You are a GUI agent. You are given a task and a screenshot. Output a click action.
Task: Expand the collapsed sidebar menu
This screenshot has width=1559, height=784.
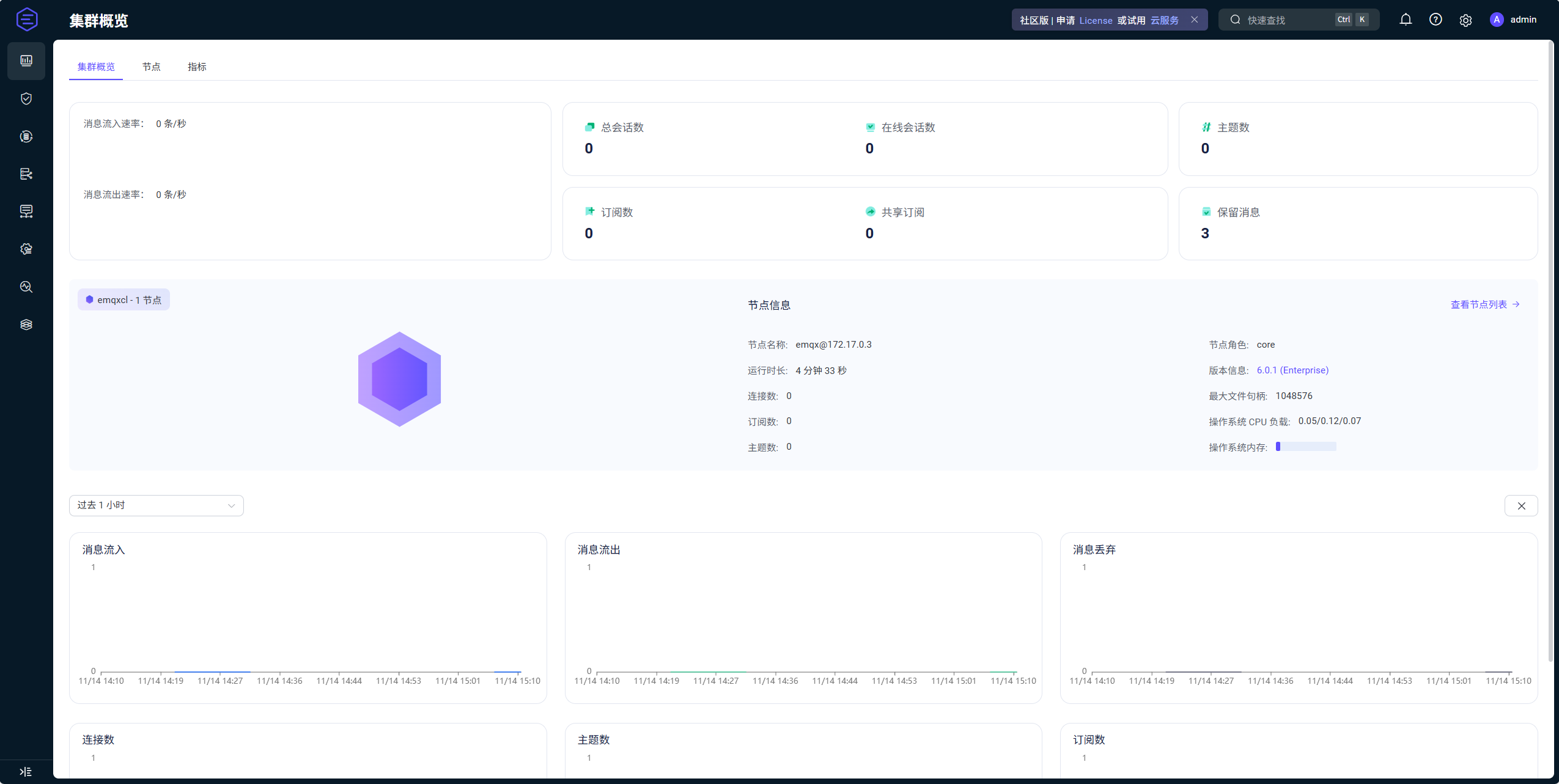point(26,771)
